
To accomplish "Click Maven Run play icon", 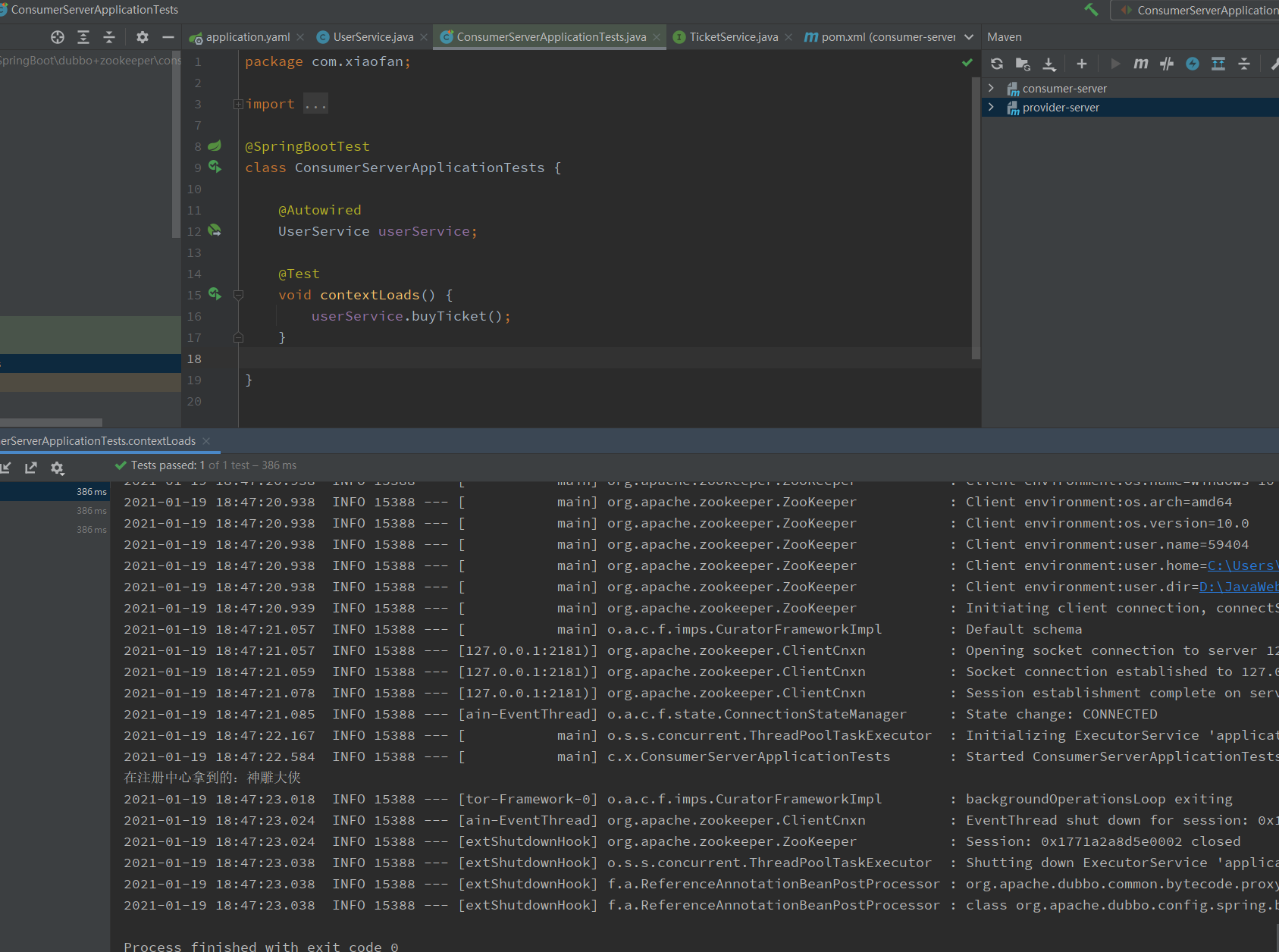I will 1115,64.
